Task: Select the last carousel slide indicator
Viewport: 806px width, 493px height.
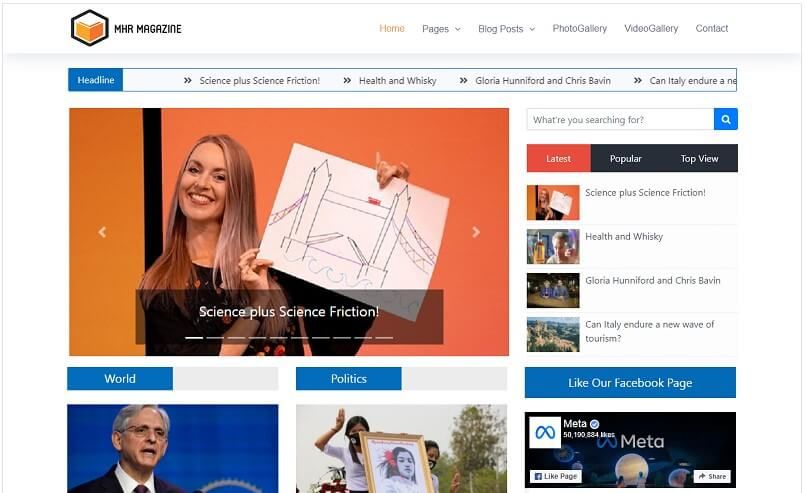Action: [384, 338]
